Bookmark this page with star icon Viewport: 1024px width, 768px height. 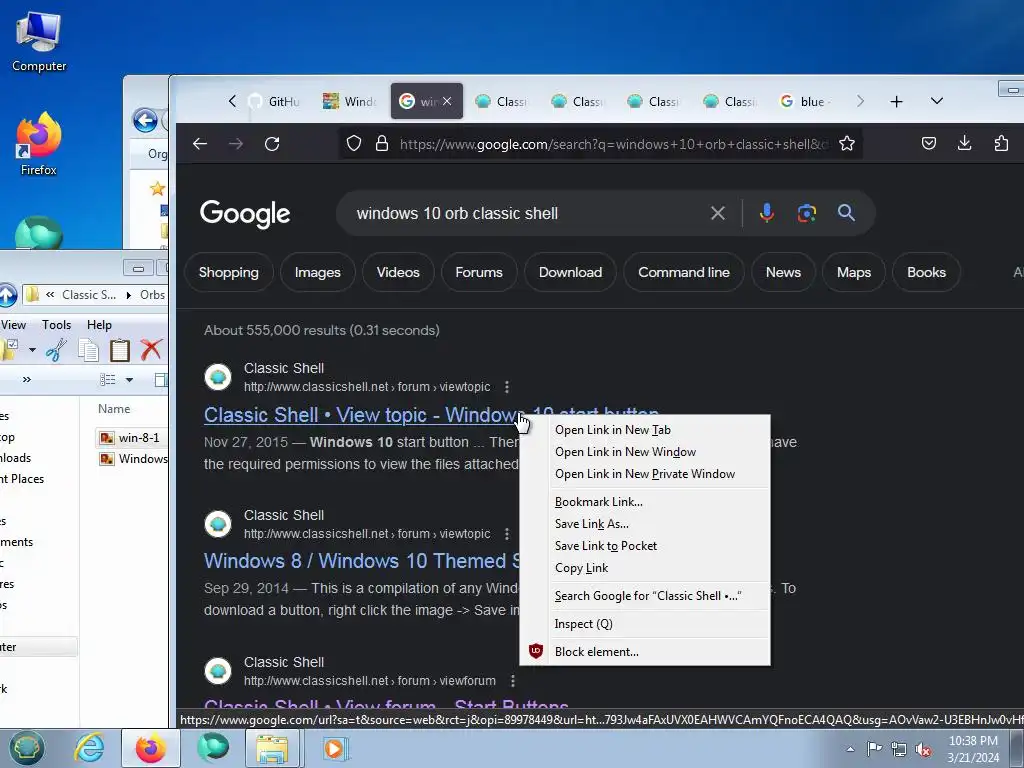[847, 144]
